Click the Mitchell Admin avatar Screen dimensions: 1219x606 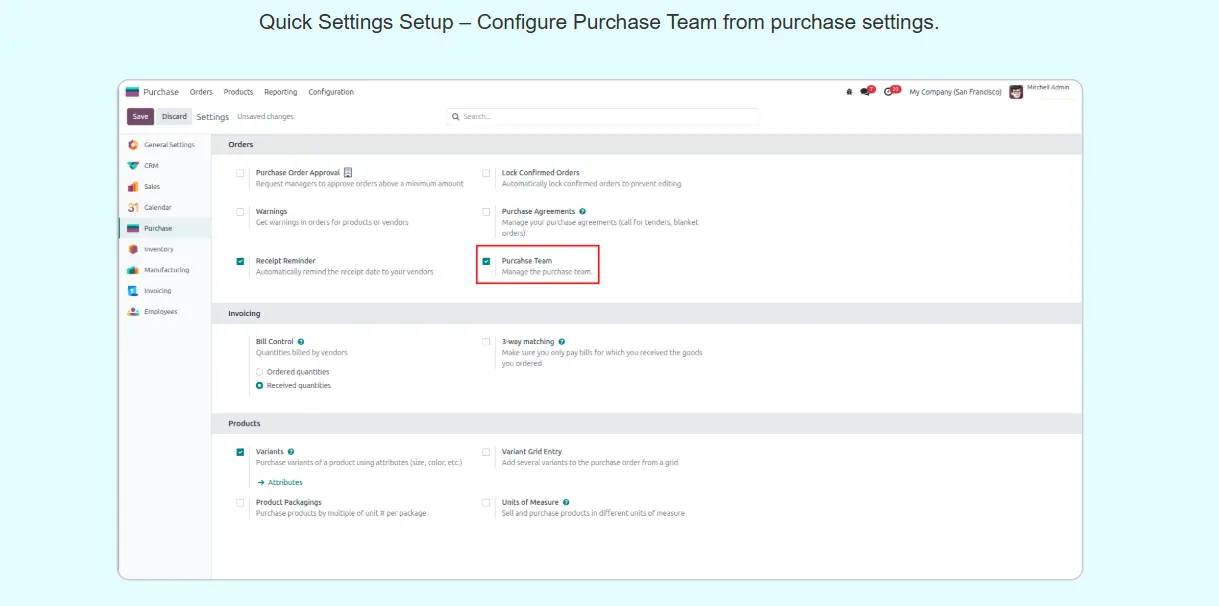[1016, 92]
